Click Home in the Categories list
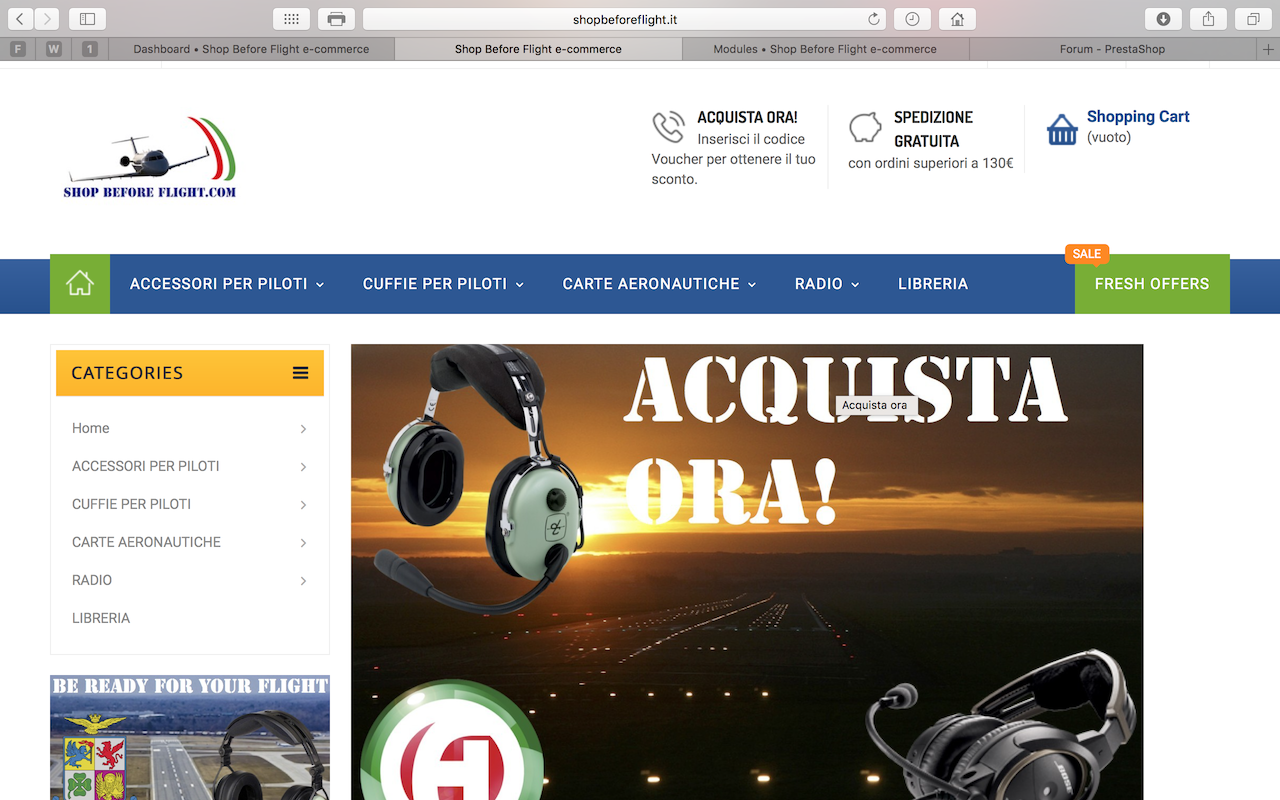Viewport: 1280px width, 800px height. [x=91, y=428]
